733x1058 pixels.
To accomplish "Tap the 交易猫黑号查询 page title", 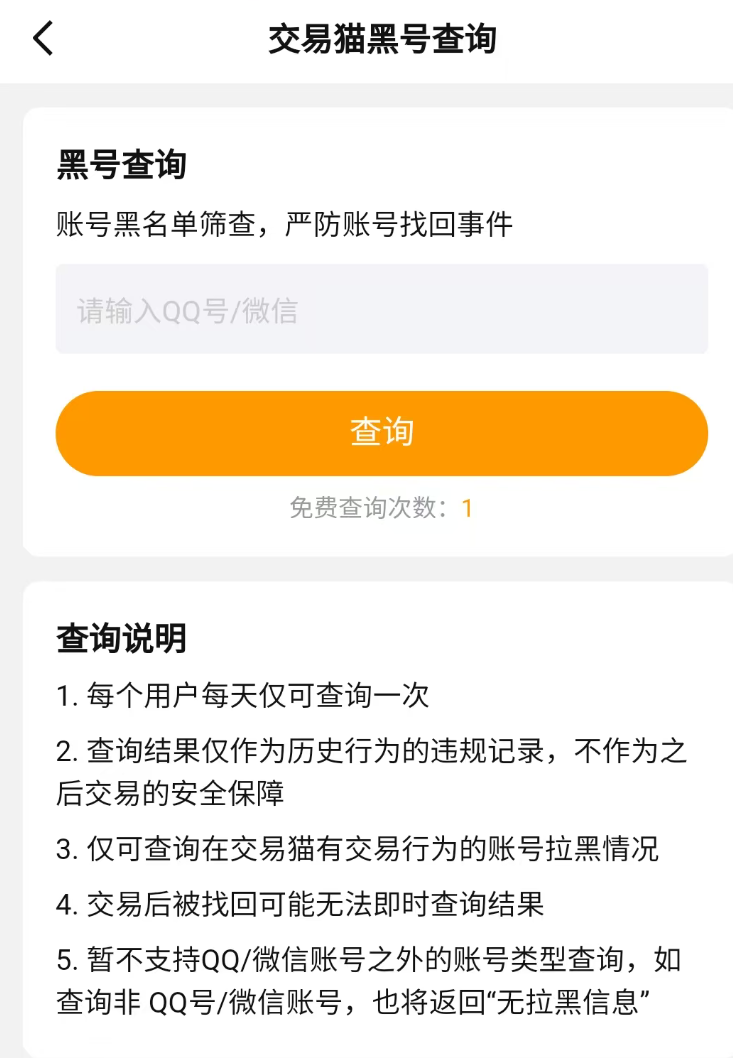I will tap(382, 39).
